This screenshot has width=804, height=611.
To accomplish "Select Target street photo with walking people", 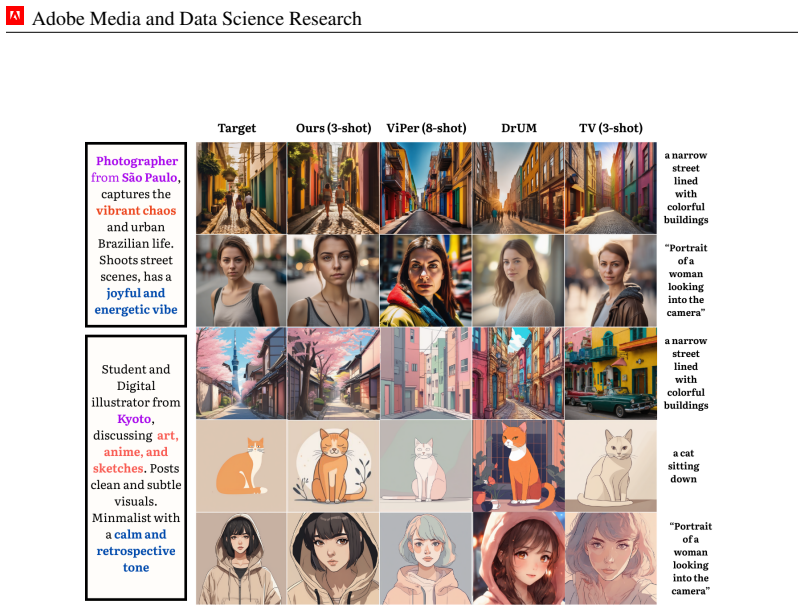I will [x=241, y=188].
